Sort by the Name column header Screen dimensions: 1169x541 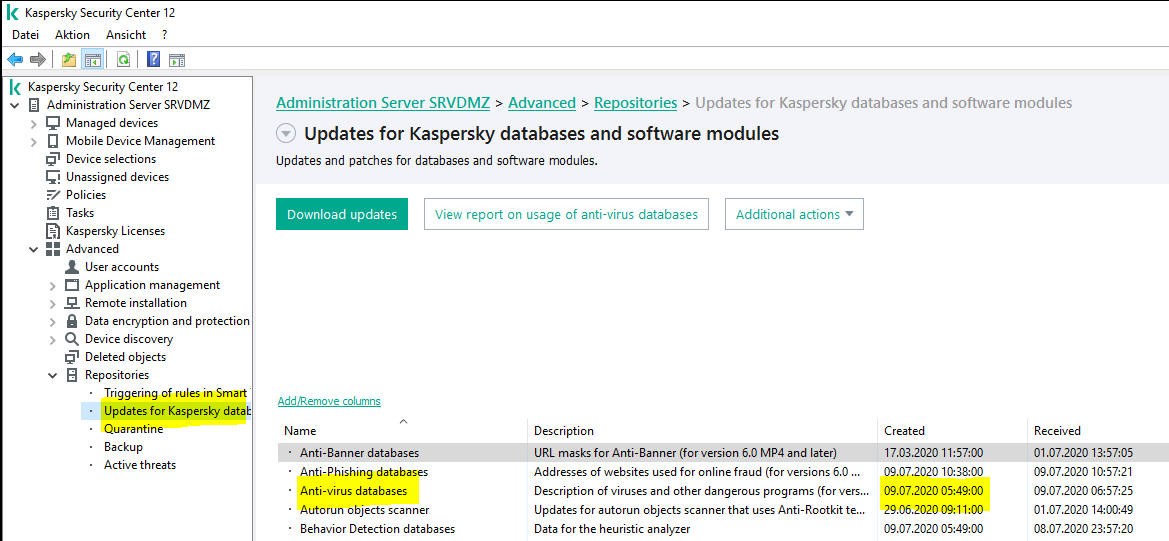click(x=404, y=431)
